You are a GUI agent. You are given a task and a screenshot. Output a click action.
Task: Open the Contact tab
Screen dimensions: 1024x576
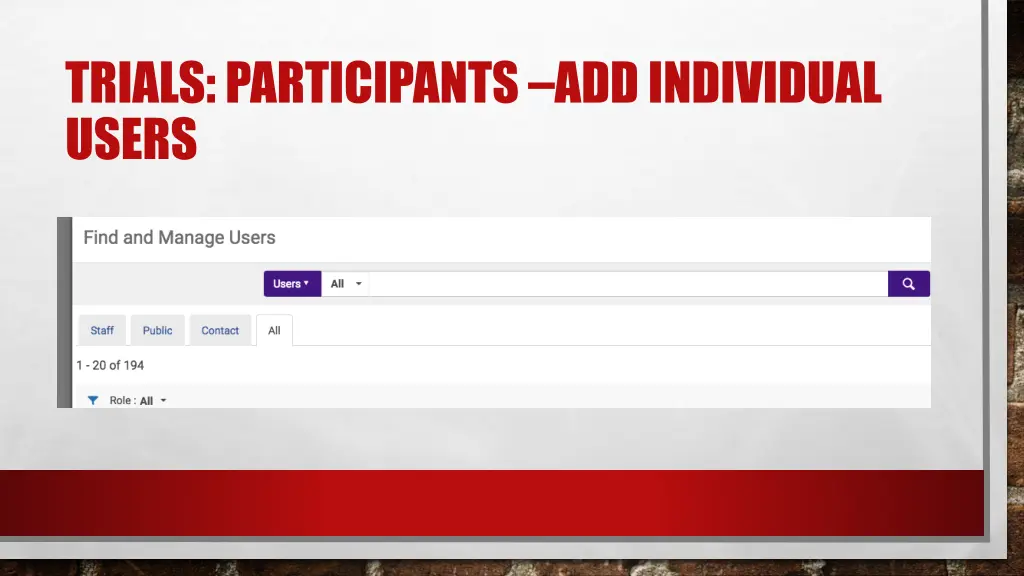[220, 330]
